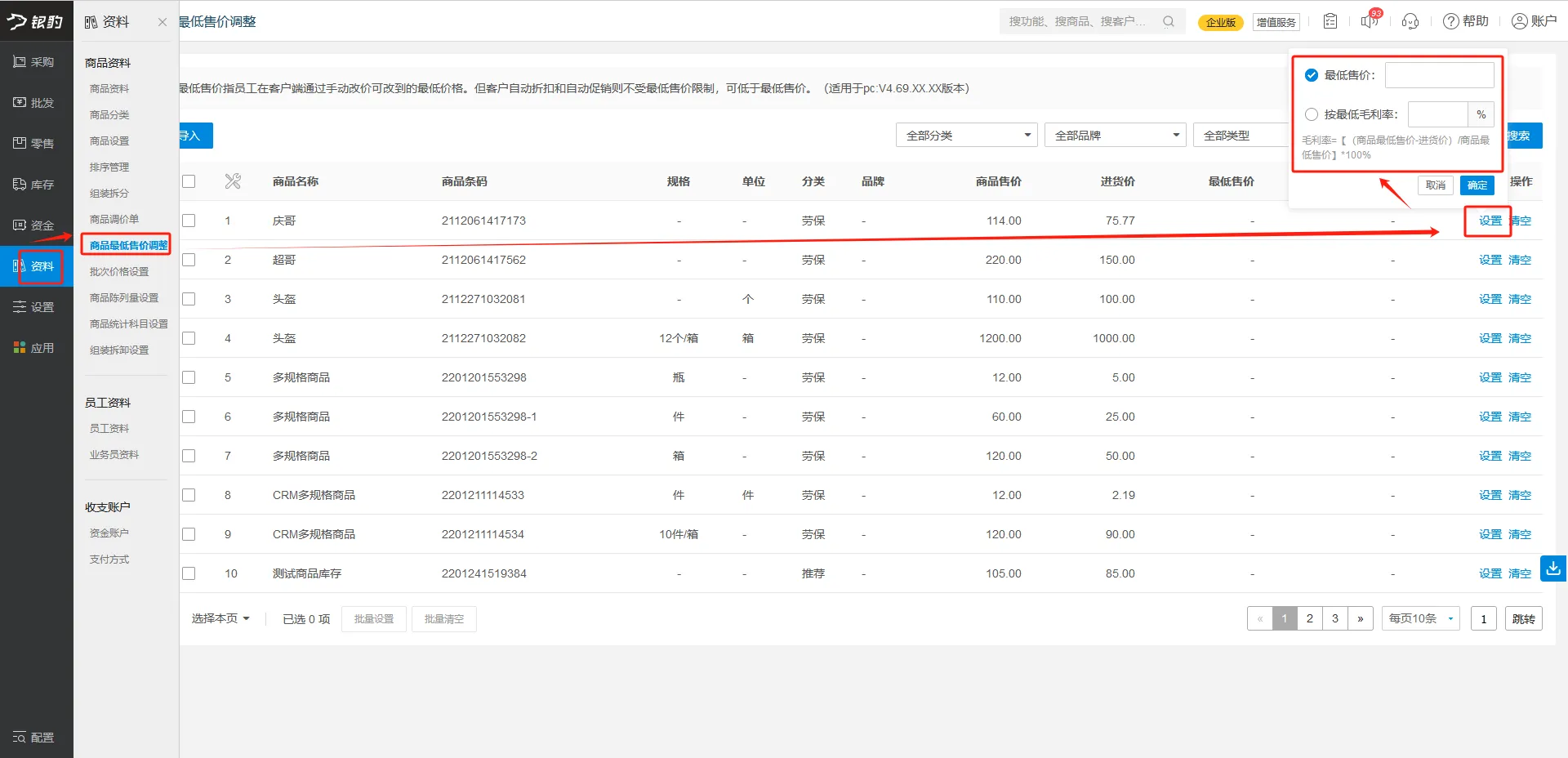1568x758 pixels.
Task: Open the 帮助 help menu
Action: pyautogui.click(x=1466, y=21)
